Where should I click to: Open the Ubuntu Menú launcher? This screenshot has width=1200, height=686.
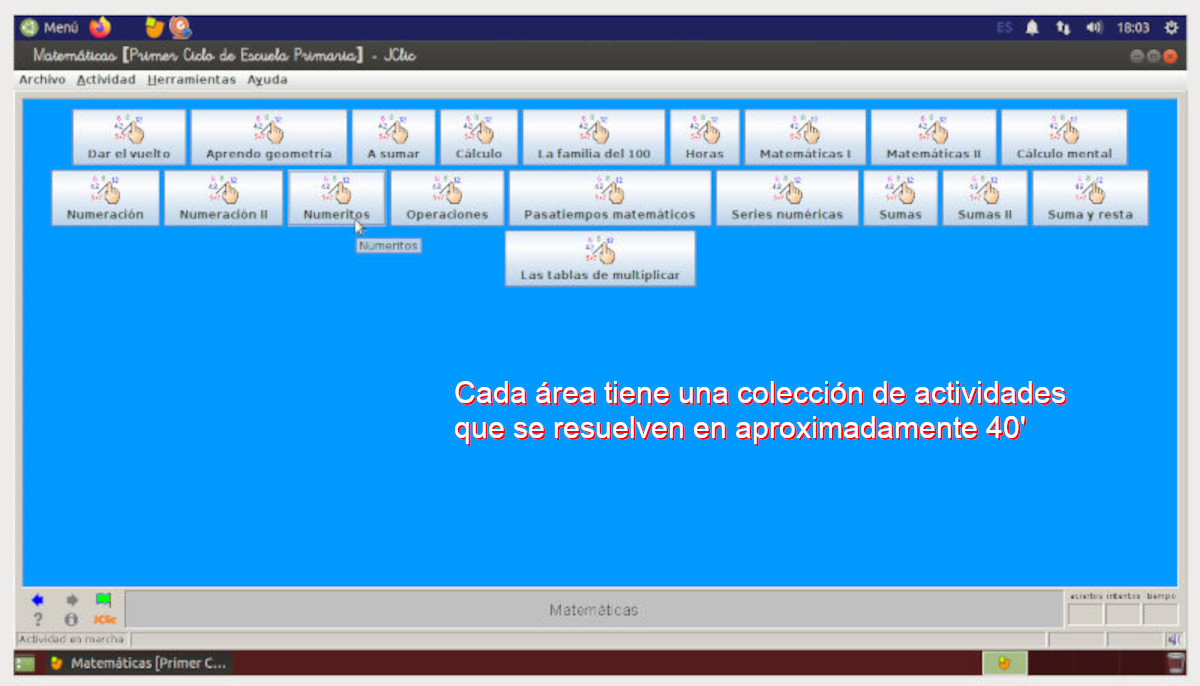(x=50, y=28)
